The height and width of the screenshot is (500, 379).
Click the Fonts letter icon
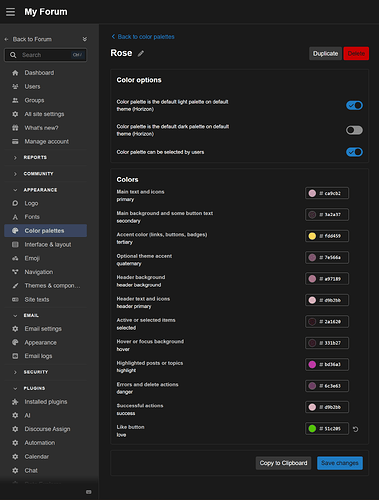15,217
